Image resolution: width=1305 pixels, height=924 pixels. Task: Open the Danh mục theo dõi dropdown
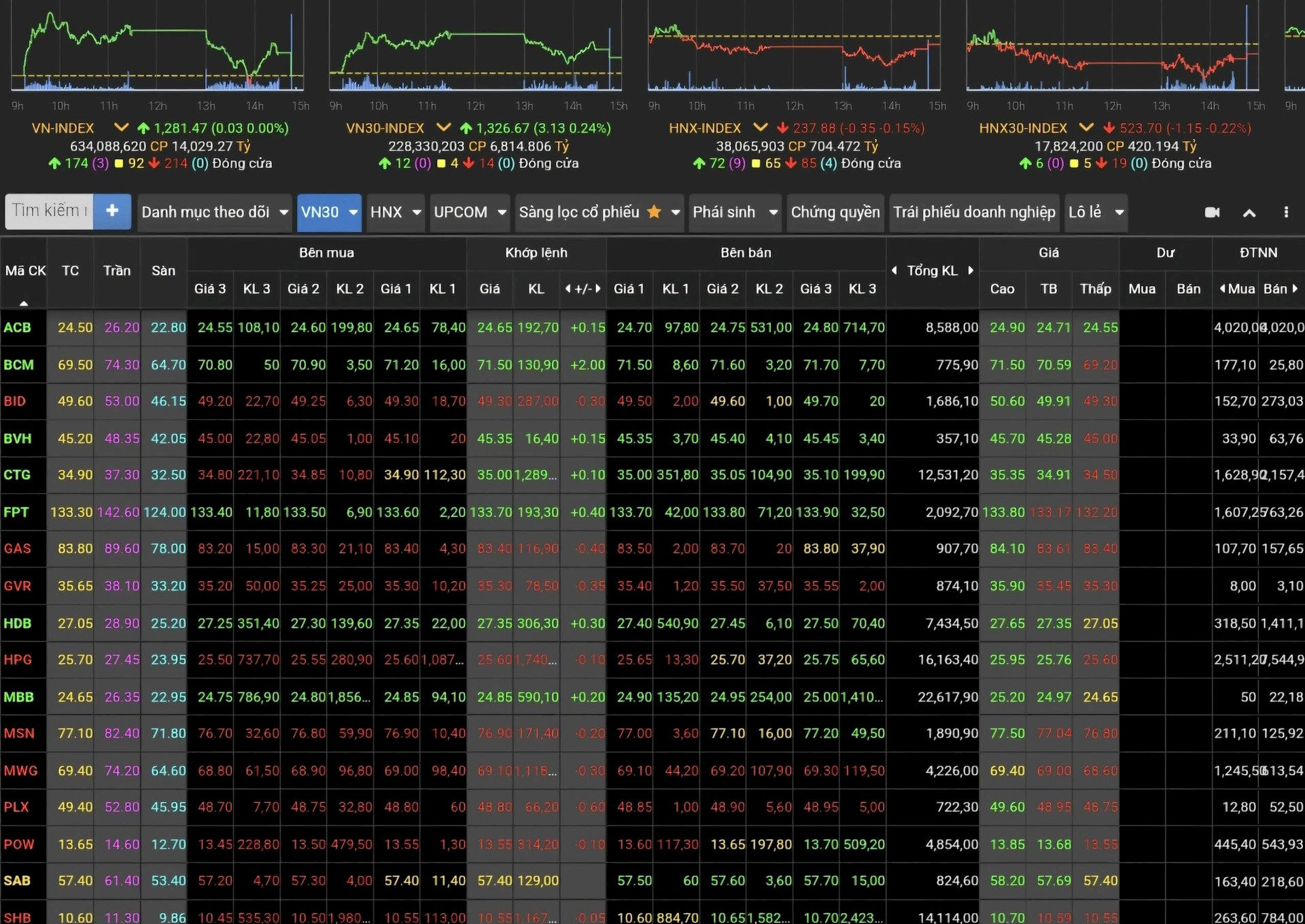click(214, 213)
